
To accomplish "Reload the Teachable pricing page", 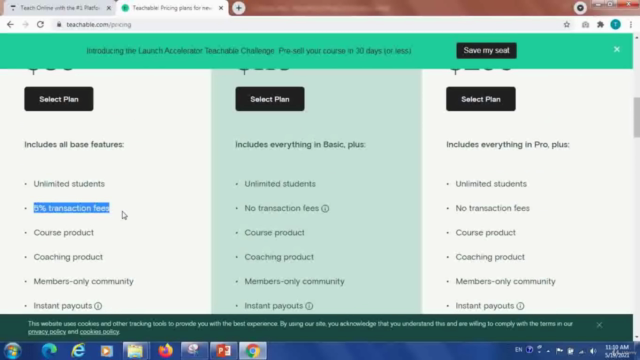I will coord(40,24).
